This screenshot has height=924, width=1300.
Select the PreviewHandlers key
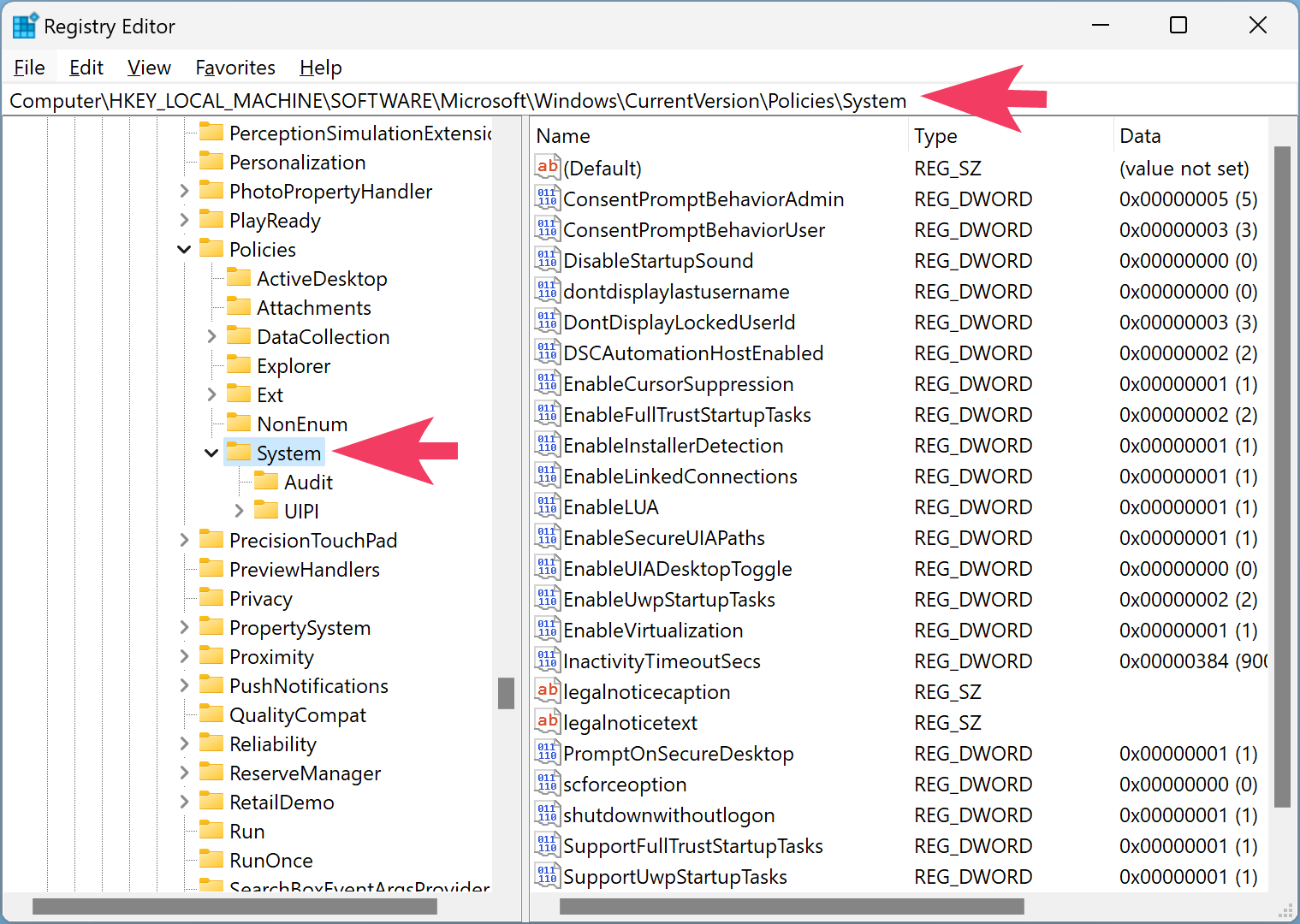click(x=305, y=570)
